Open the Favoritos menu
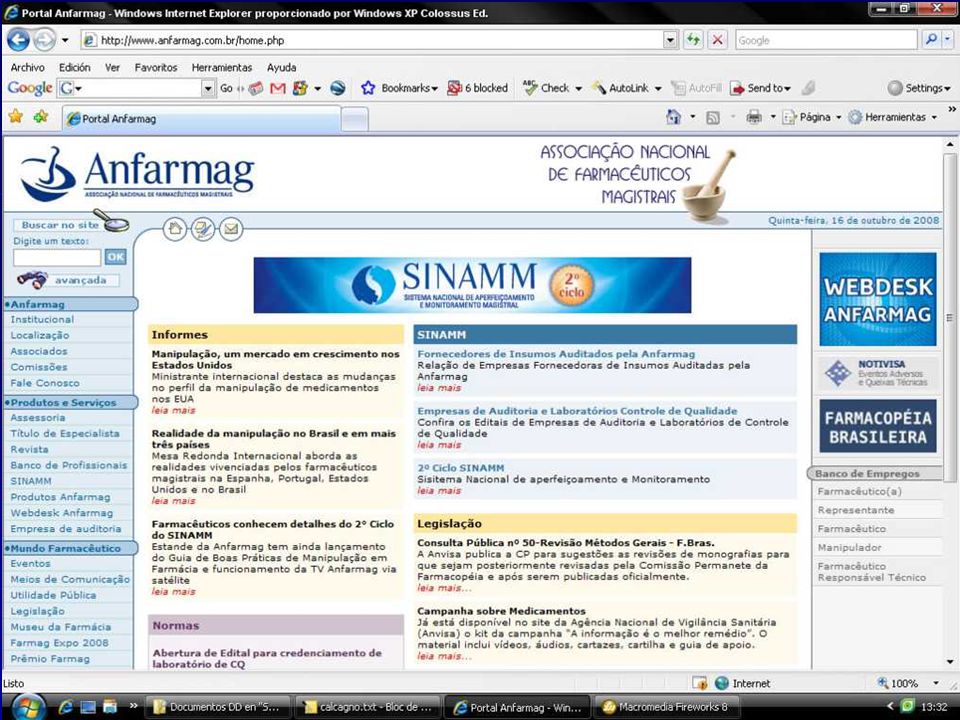This screenshot has height=720, width=960. pos(156,67)
